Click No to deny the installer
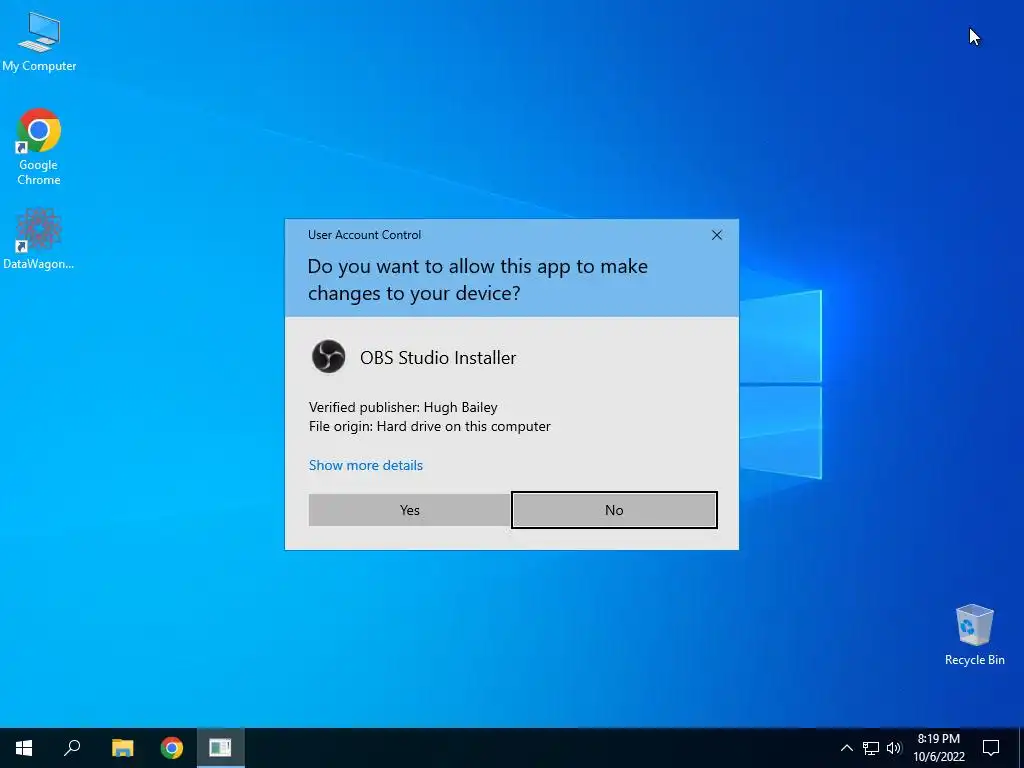Screen dimensions: 1024x768 click(614, 510)
